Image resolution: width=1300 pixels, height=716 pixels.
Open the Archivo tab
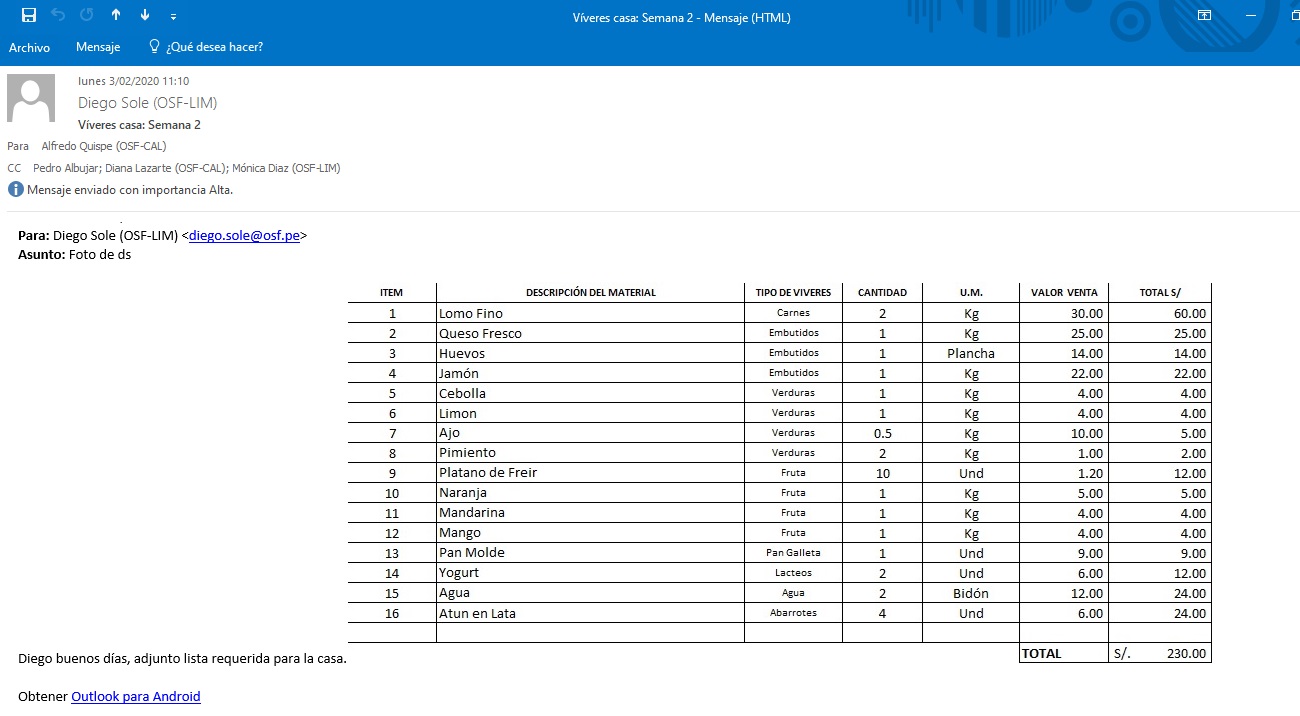tap(29, 47)
